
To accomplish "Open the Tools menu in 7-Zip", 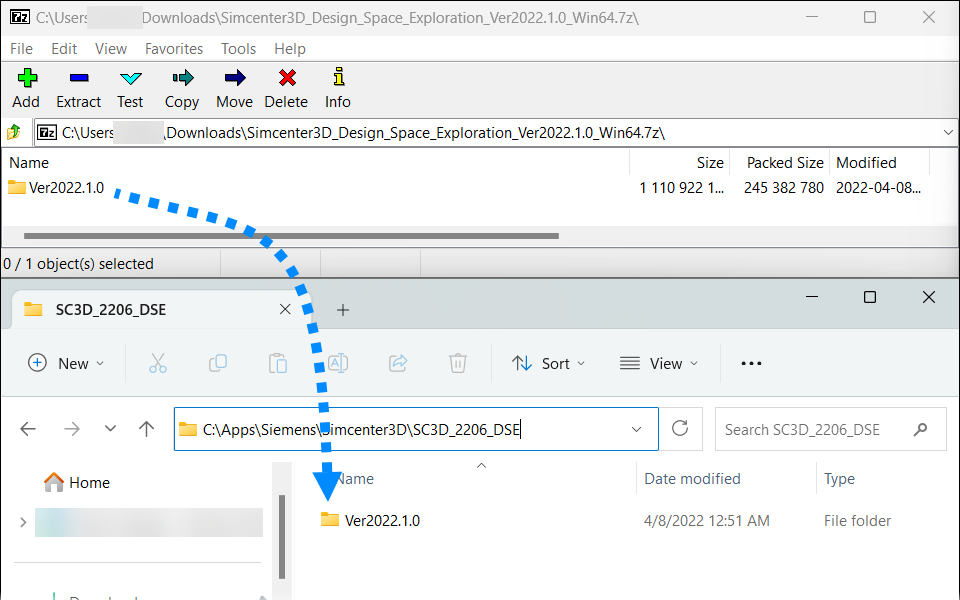I will (238, 48).
